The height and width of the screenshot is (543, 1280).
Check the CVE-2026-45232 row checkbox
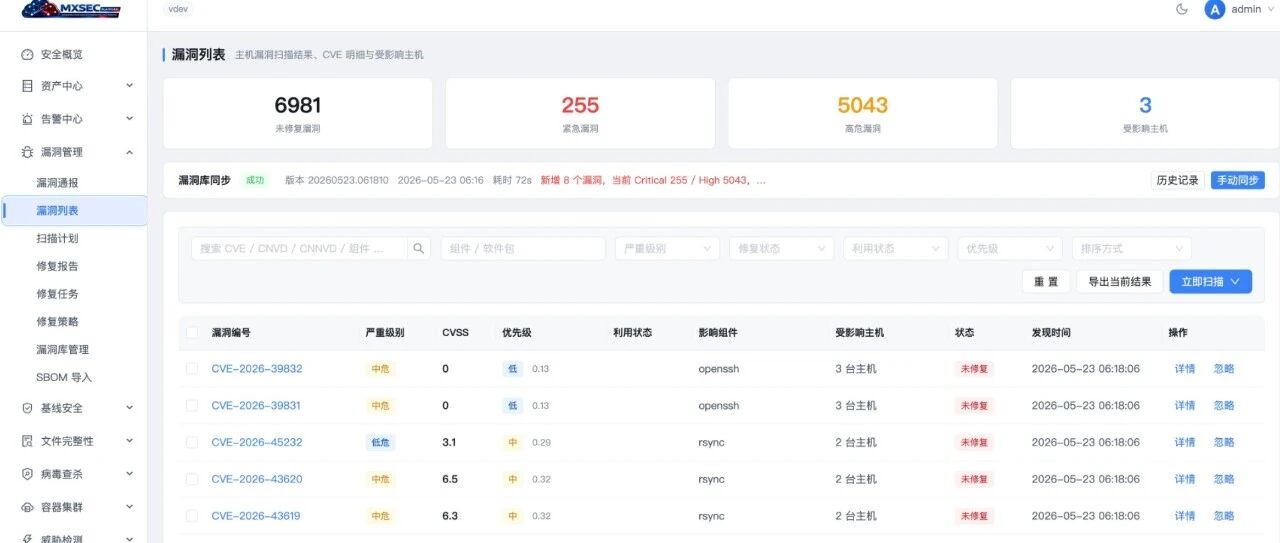coord(192,442)
